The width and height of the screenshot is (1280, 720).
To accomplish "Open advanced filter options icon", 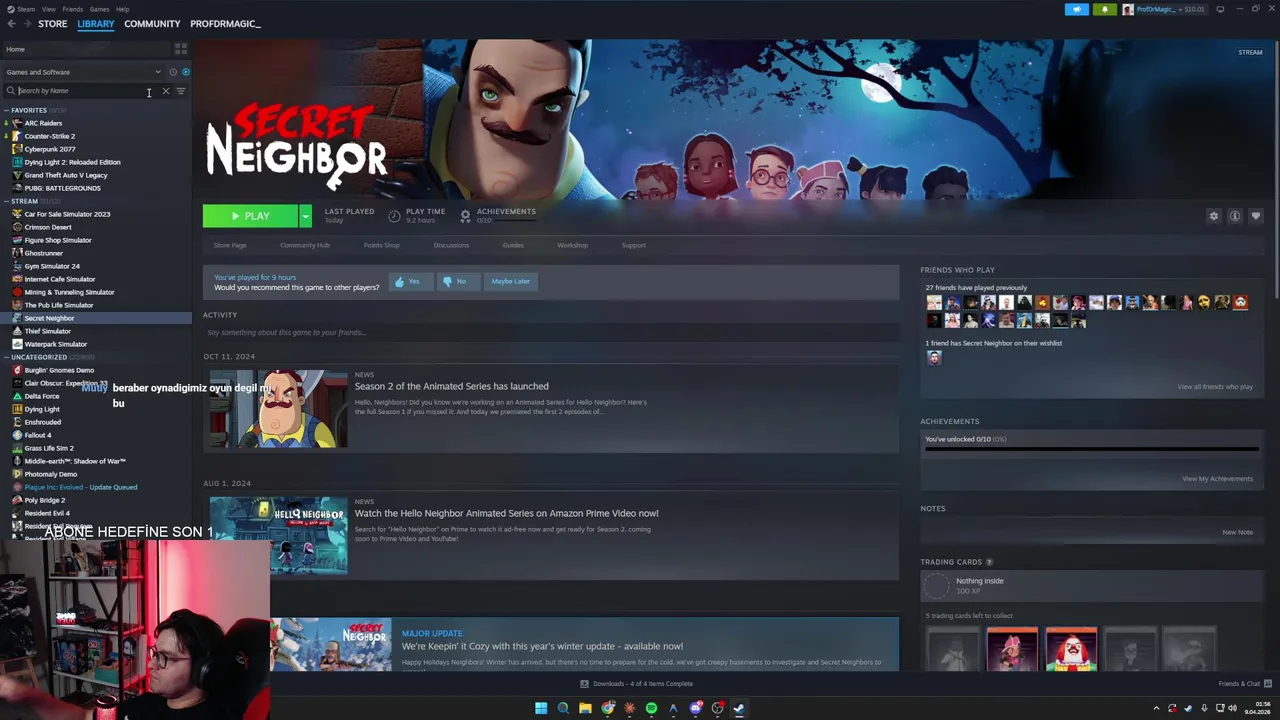I will coord(181,91).
